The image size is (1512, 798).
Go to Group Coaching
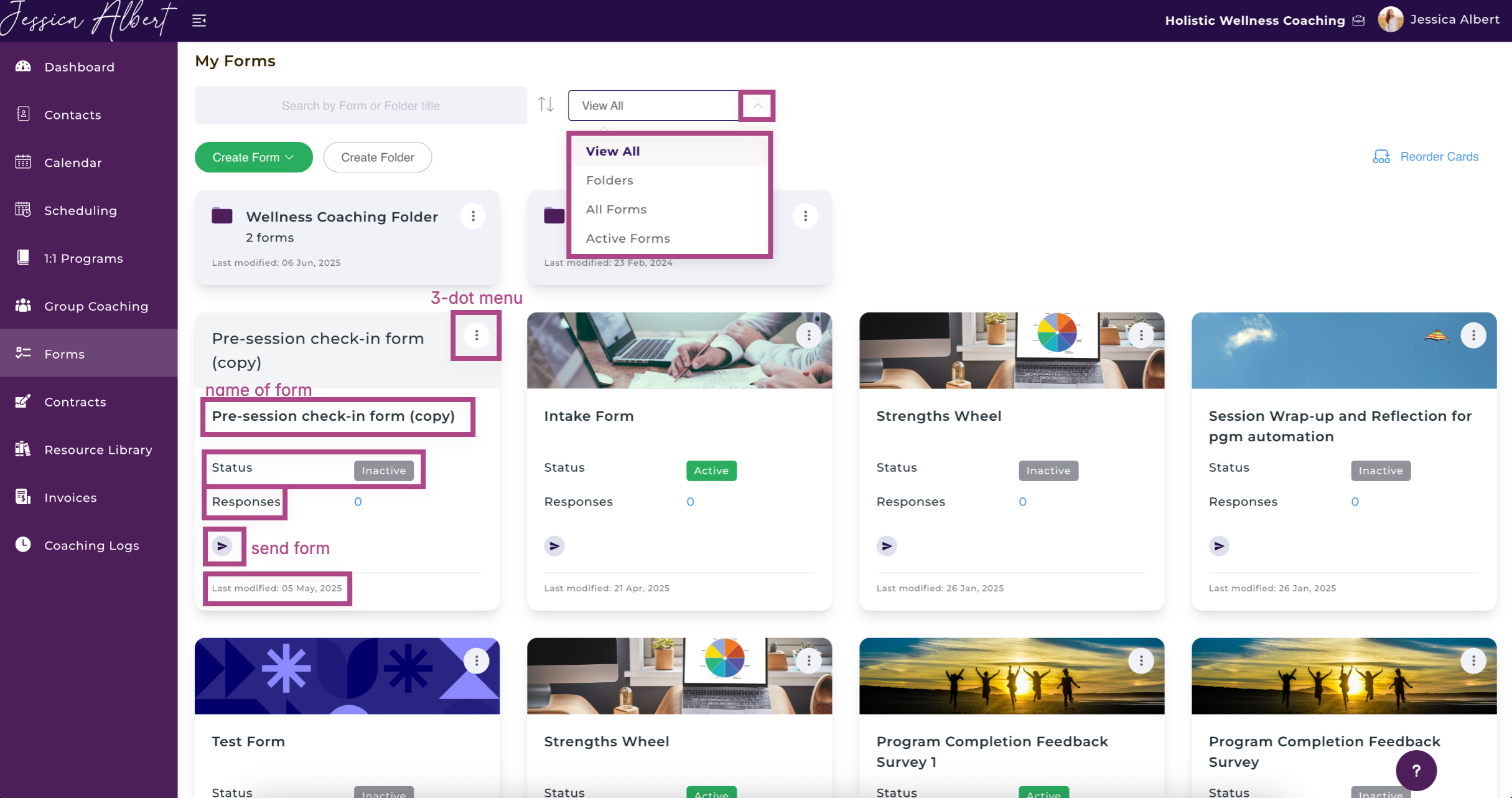[96, 306]
